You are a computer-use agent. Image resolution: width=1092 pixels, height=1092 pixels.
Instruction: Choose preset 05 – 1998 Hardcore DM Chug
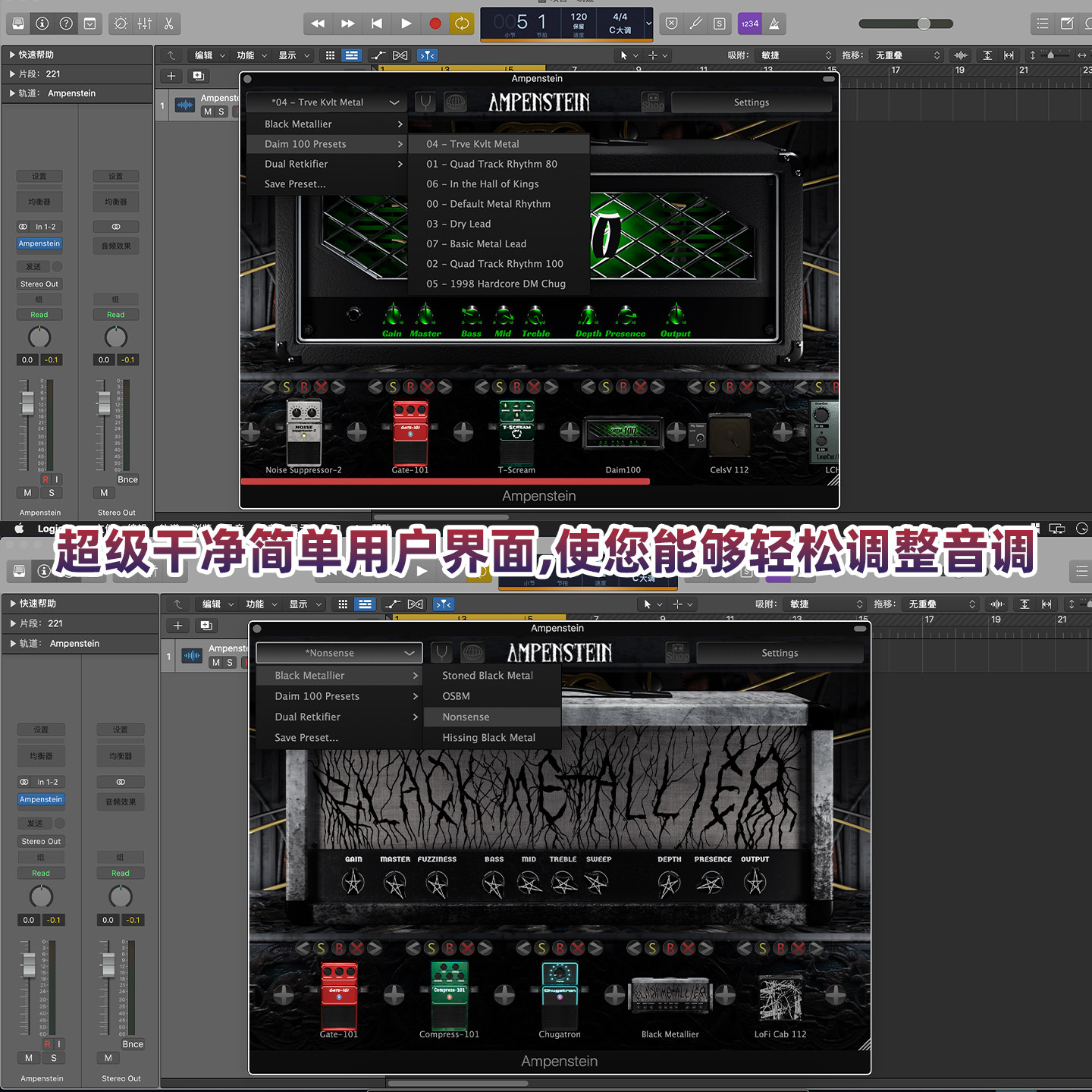coord(499,284)
